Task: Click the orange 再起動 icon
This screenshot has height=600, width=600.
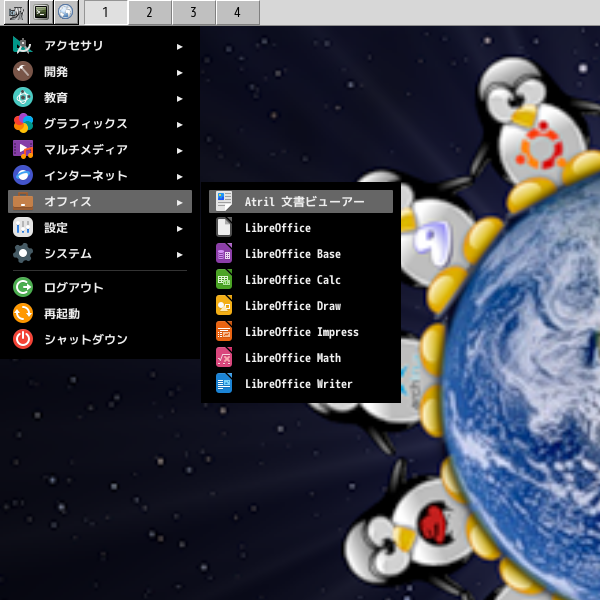Action: (23, 313)
